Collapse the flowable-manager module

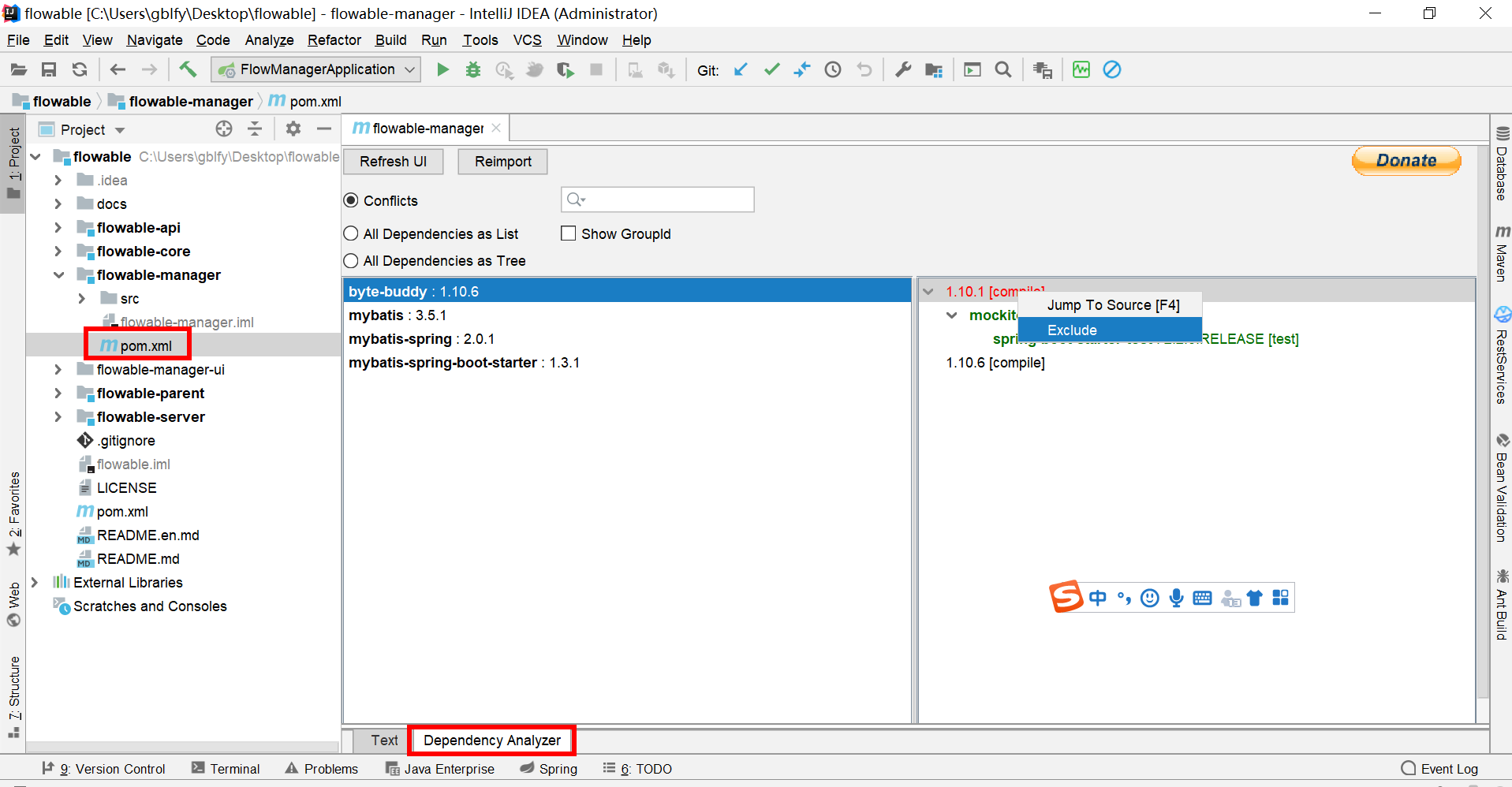(58, 274)
